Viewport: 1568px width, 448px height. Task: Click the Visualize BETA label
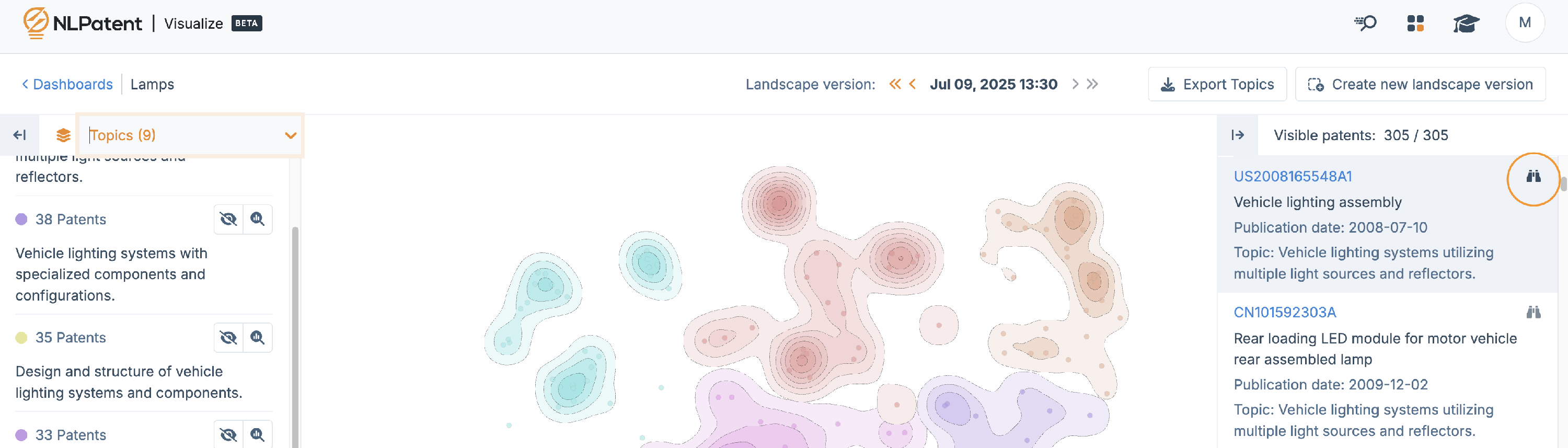(212, 23)
